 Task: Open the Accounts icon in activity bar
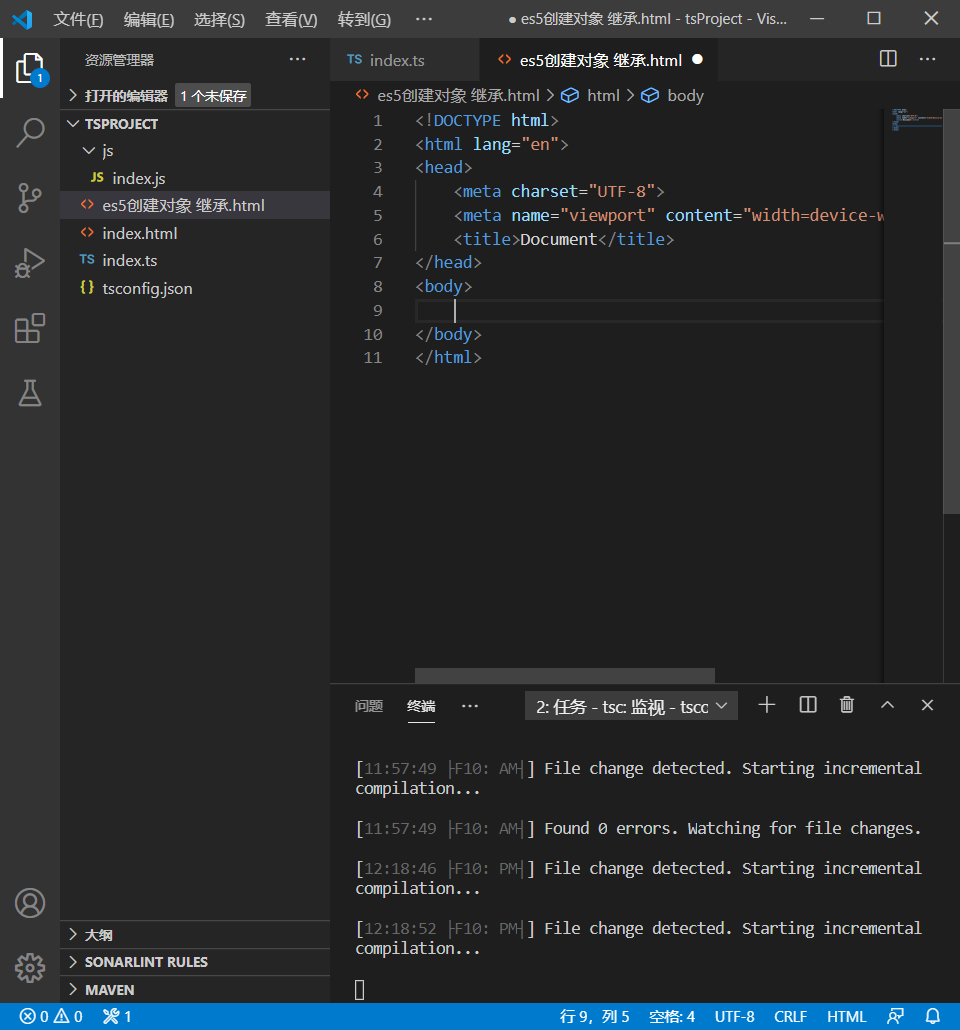[x=30, y=903]
